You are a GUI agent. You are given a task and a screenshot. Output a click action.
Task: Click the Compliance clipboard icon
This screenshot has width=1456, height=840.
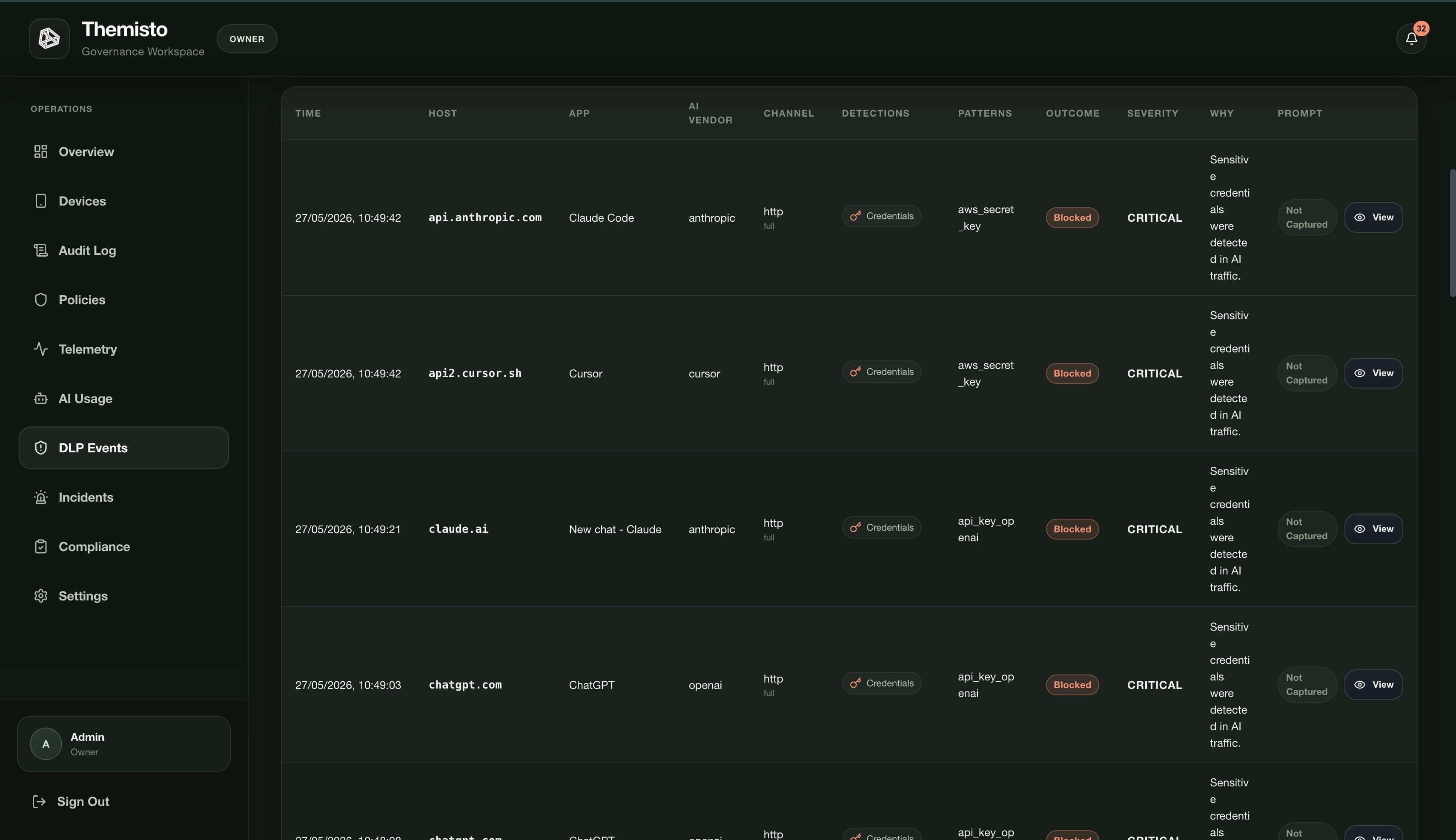click(x=40, y=546)
